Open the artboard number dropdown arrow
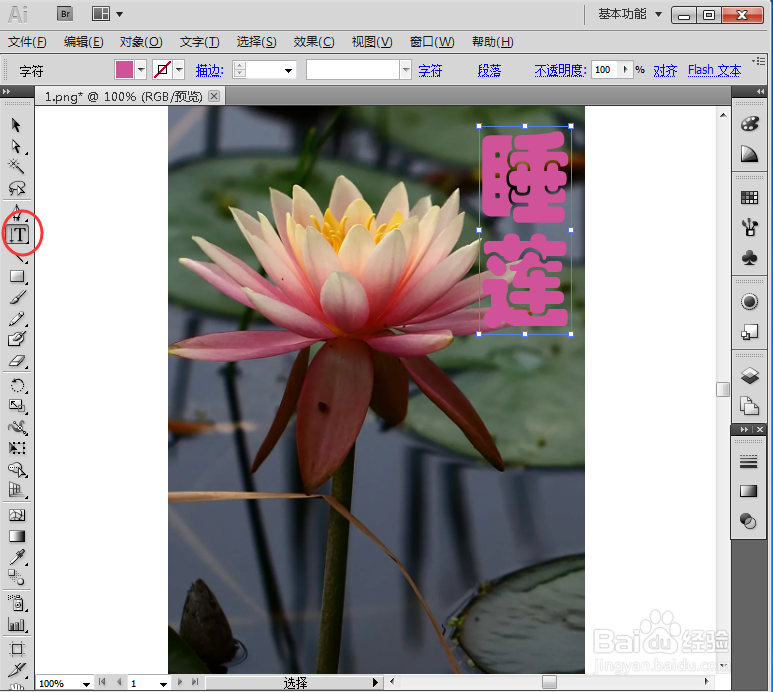This screenshot has height=692, width=773. click(x=163, y=684)
